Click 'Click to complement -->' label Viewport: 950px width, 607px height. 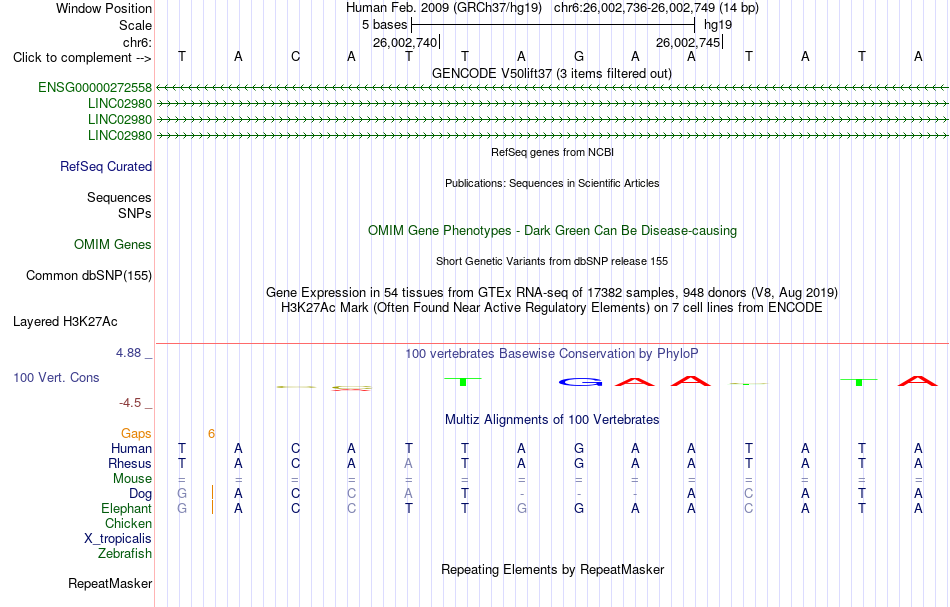(x=82, y=58)
